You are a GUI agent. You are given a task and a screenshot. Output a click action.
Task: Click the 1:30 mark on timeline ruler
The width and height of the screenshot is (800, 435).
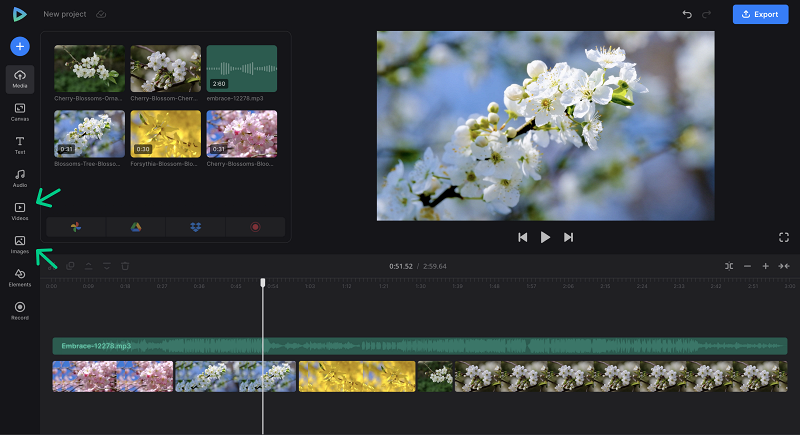[x=420, y=286]
